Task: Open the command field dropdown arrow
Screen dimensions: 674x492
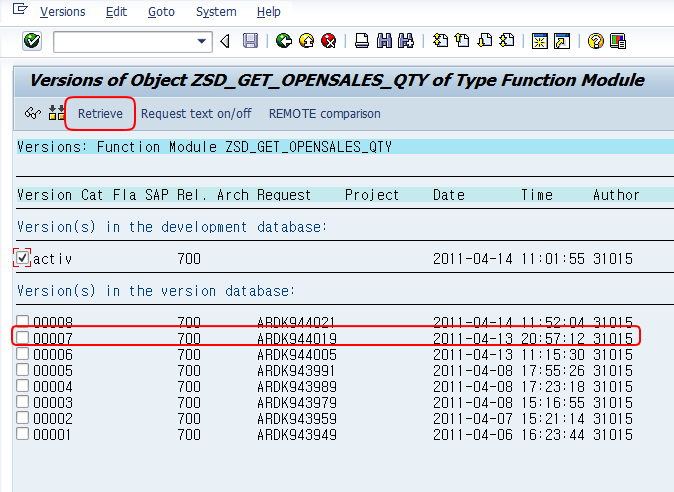Action: tap(201, 42)
